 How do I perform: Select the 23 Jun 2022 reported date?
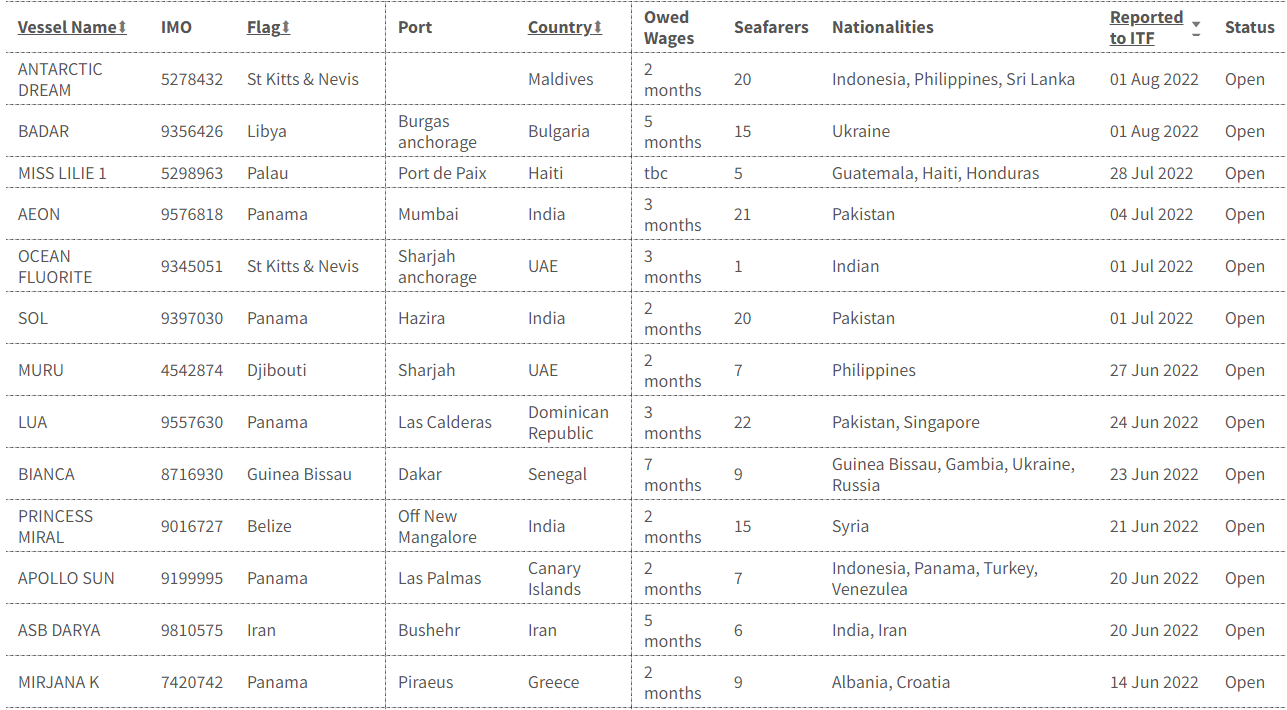(x=1153, y=474)
